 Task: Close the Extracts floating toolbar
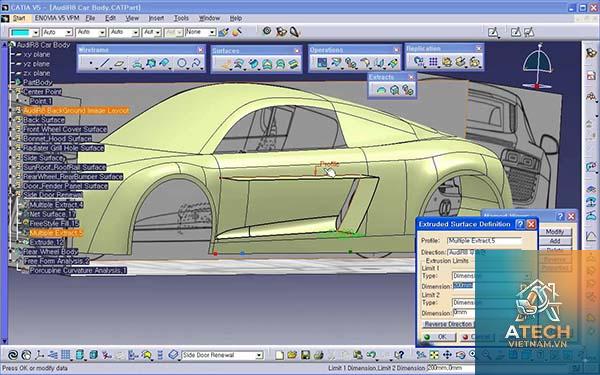[x=411, y=77]
